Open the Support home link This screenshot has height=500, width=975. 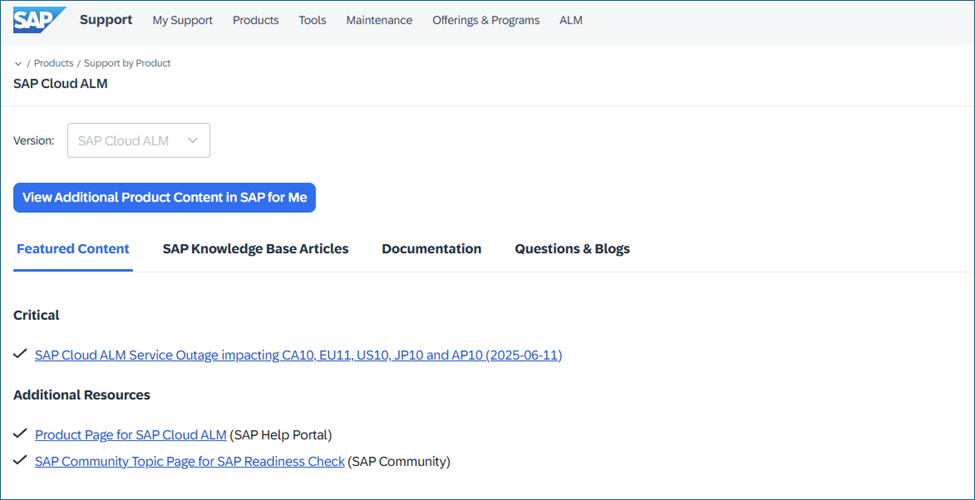tap(106, 20)
